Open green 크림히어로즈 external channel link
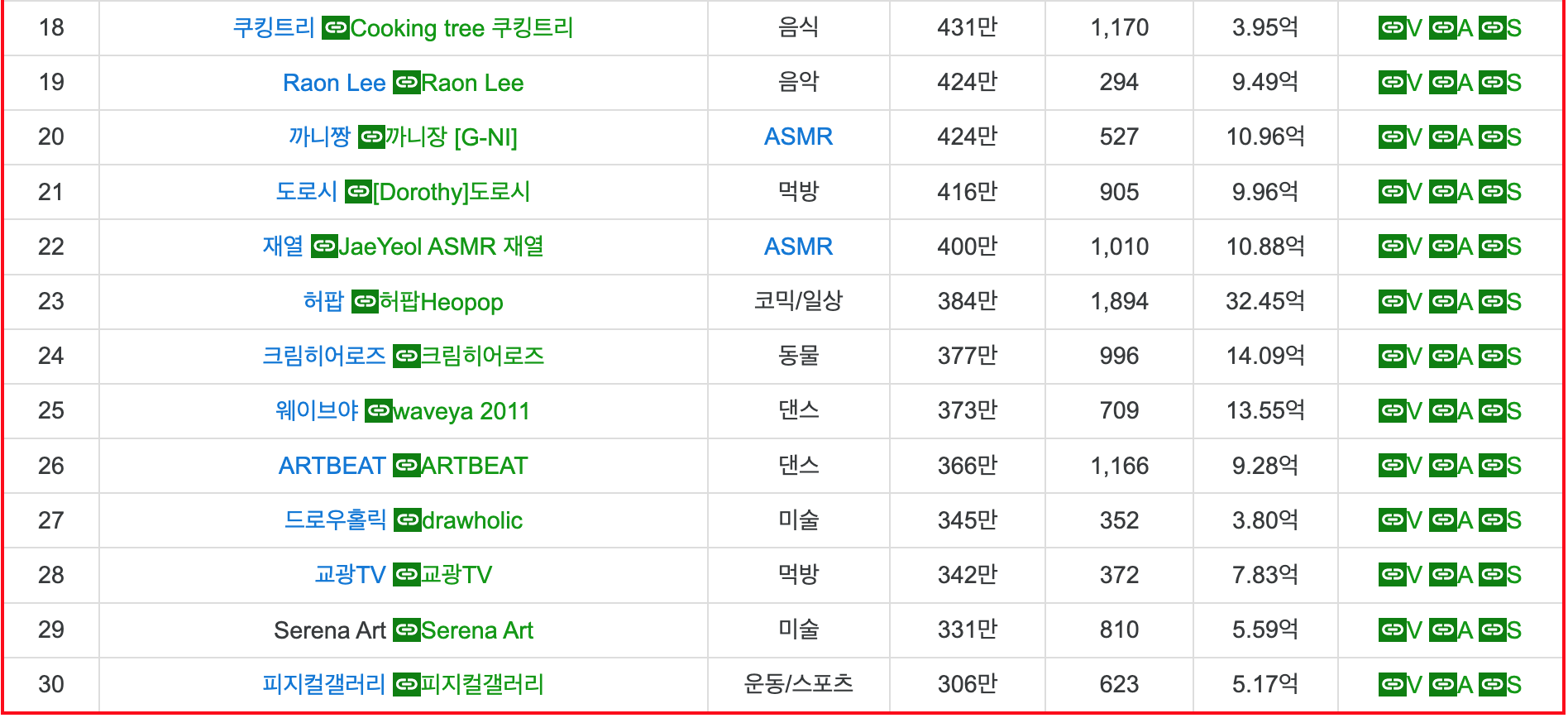Viewport: 1568px width, 718px height. pos(469,357)
